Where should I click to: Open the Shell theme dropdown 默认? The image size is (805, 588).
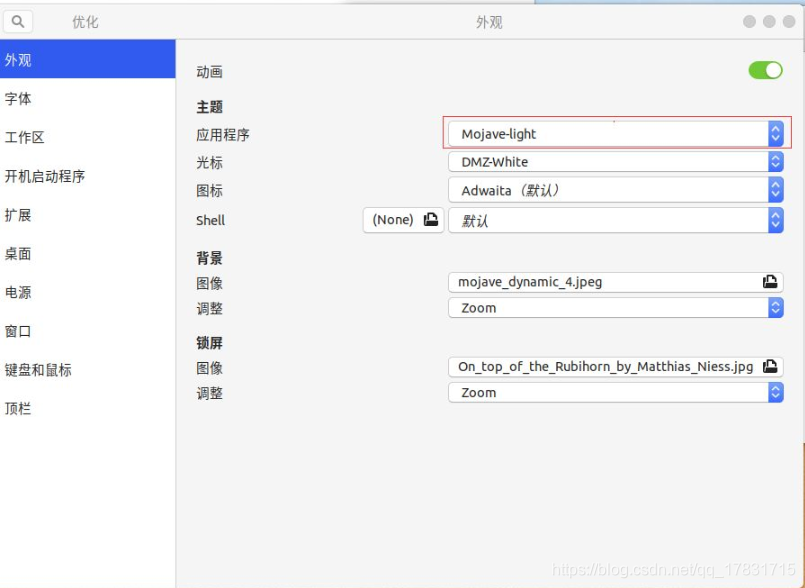point(616,220)
